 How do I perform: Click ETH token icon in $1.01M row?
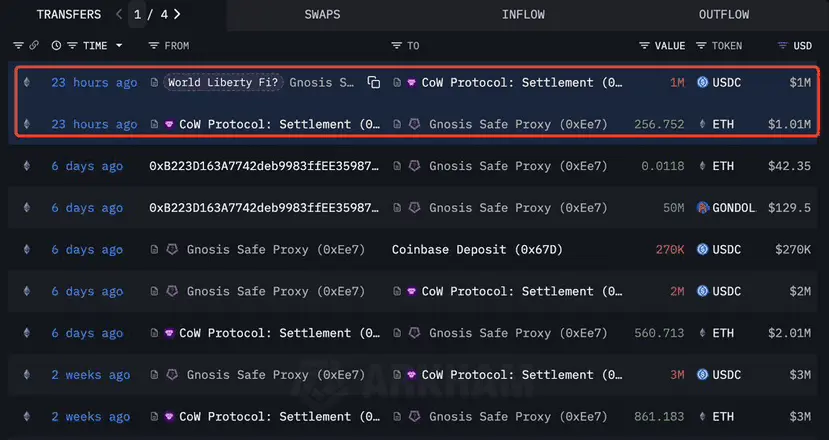point(702,124)
